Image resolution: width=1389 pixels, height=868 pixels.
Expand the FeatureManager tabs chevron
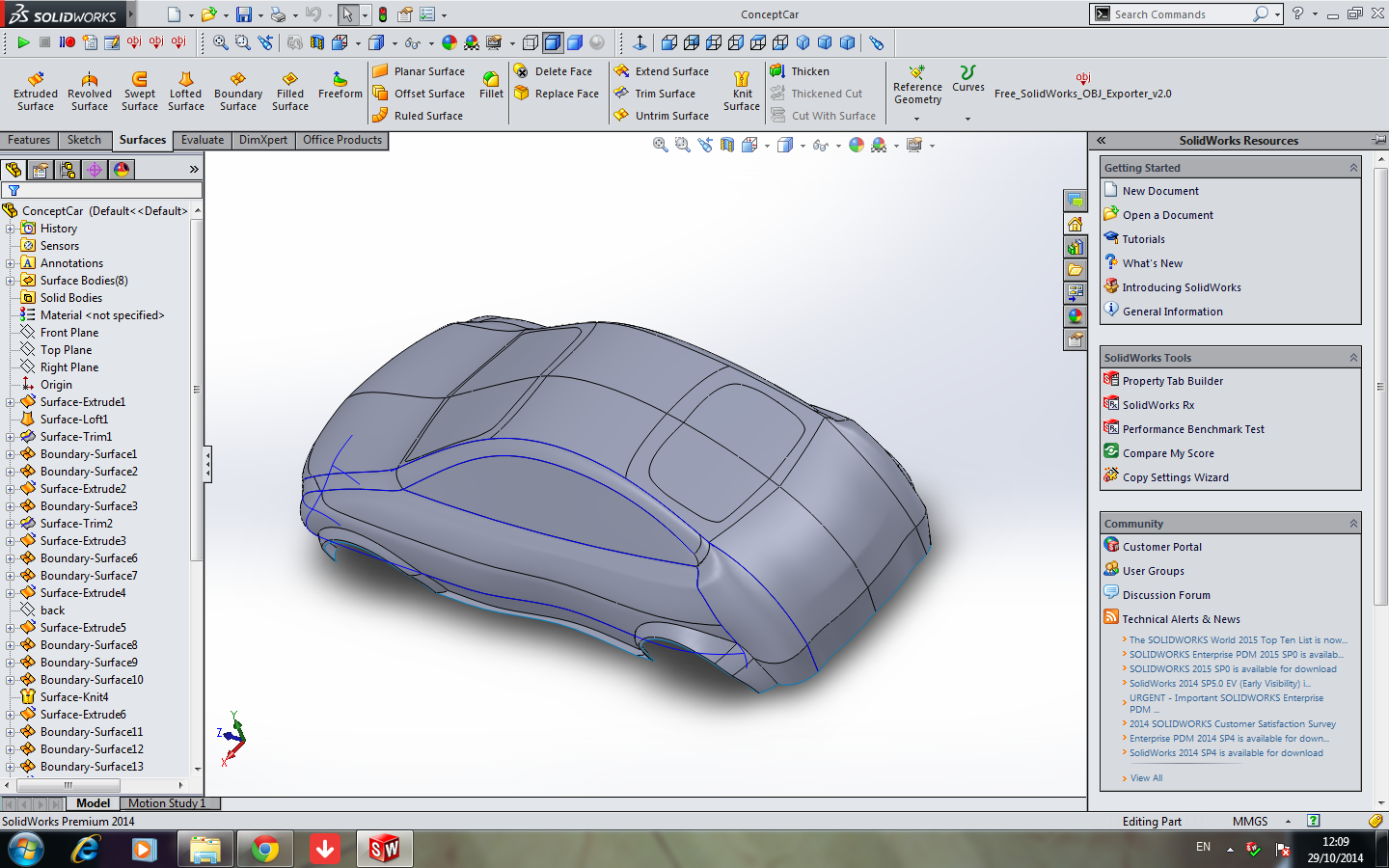tap(194, 170)
